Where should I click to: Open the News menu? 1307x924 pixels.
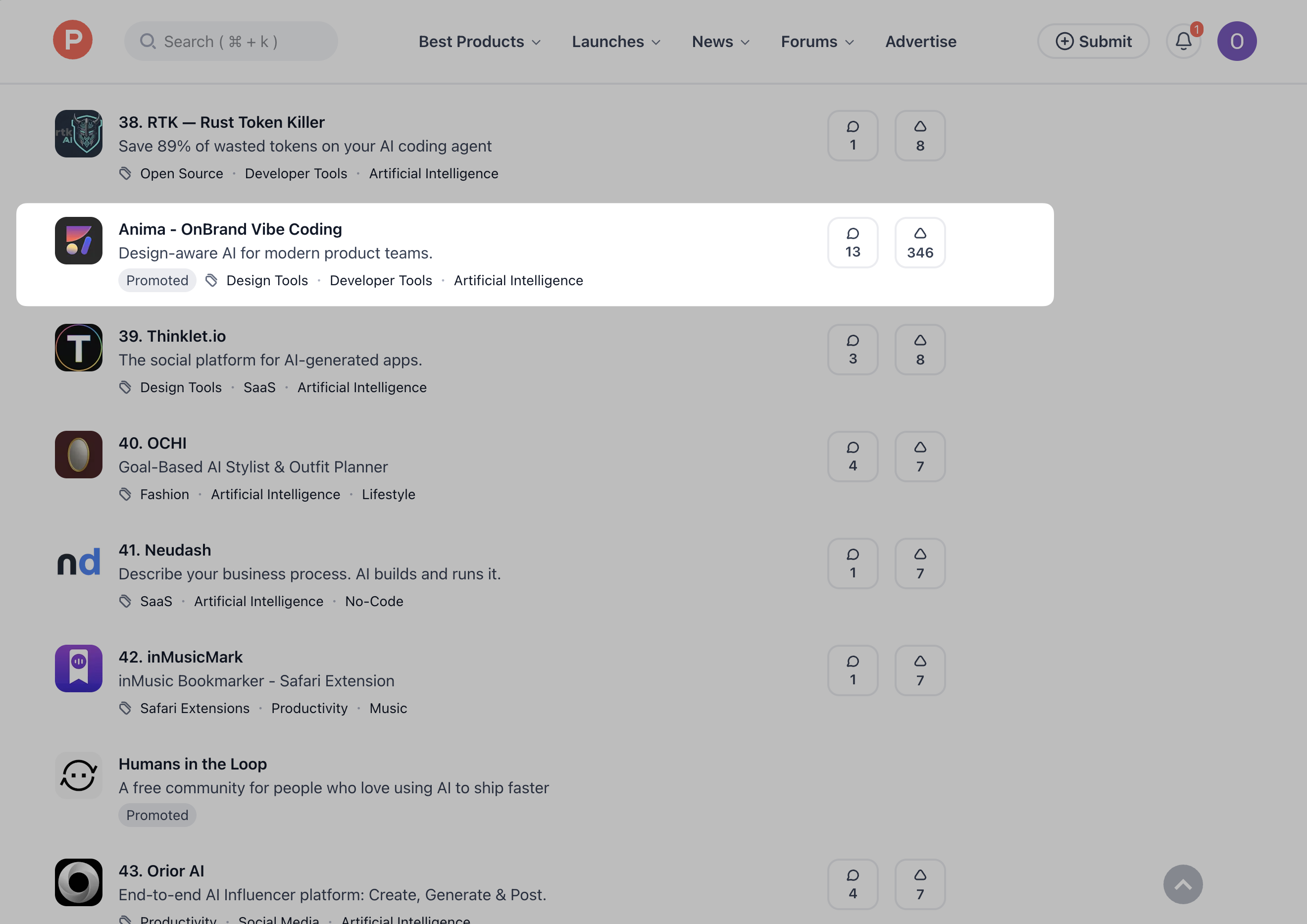(x=720, y=42)
